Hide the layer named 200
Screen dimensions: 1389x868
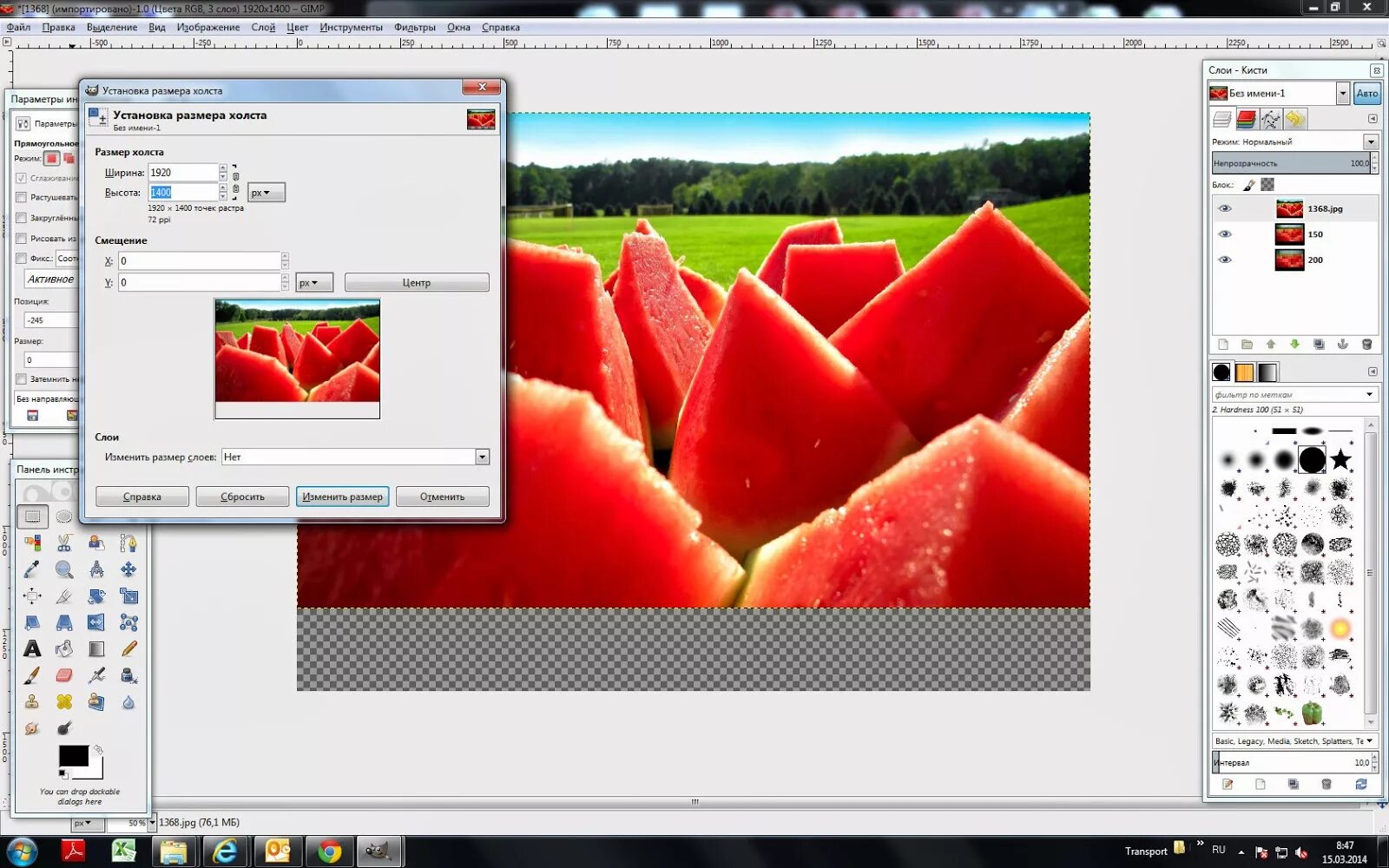coord(1225,260)
